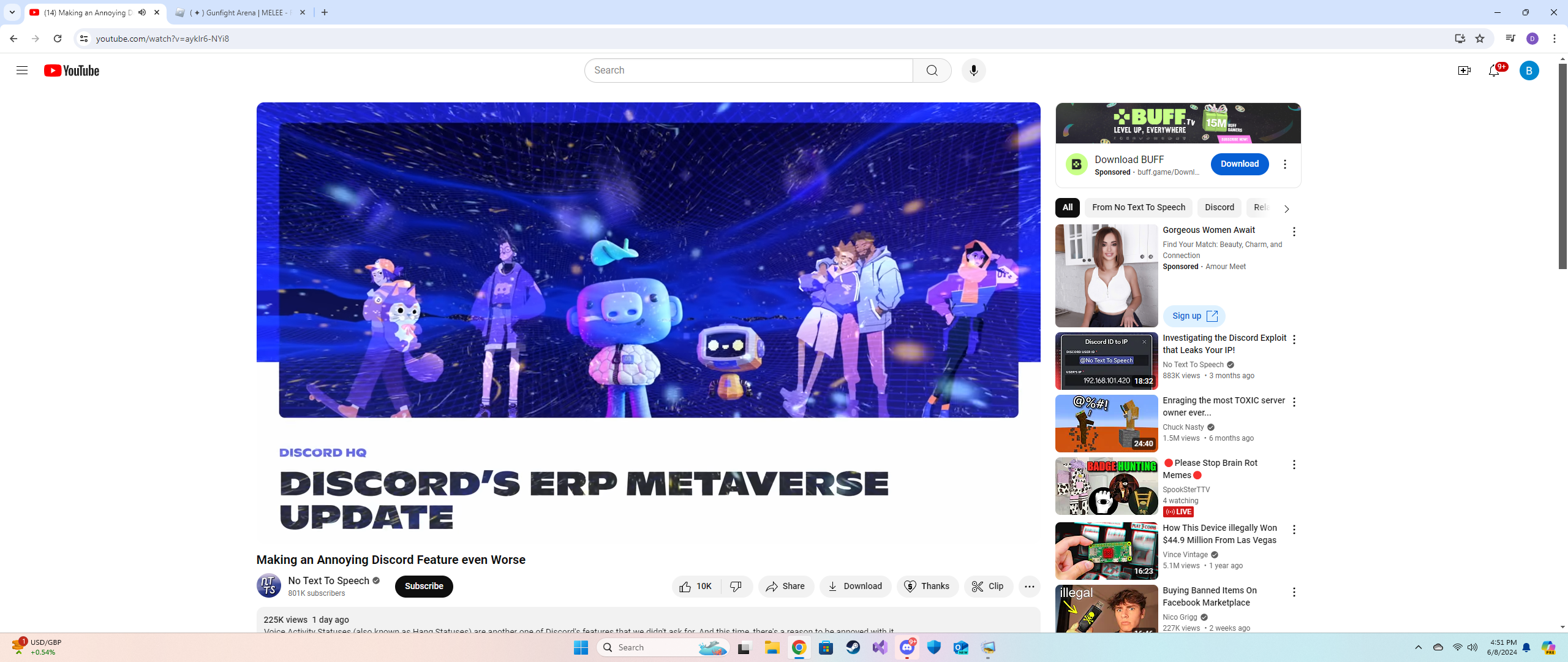Open the Create video icon
The width and height of the screenshot is (1568, 662).
(1464, 70)
